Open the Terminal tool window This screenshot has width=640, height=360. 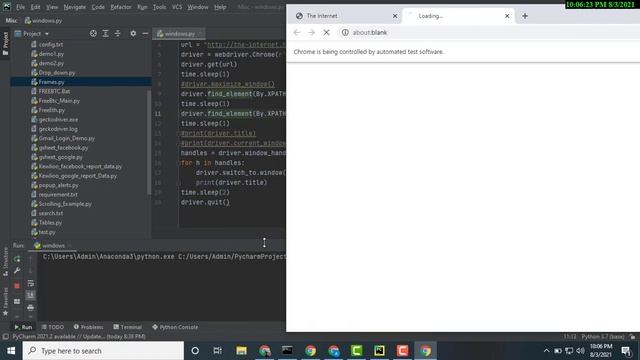[128, 327]
